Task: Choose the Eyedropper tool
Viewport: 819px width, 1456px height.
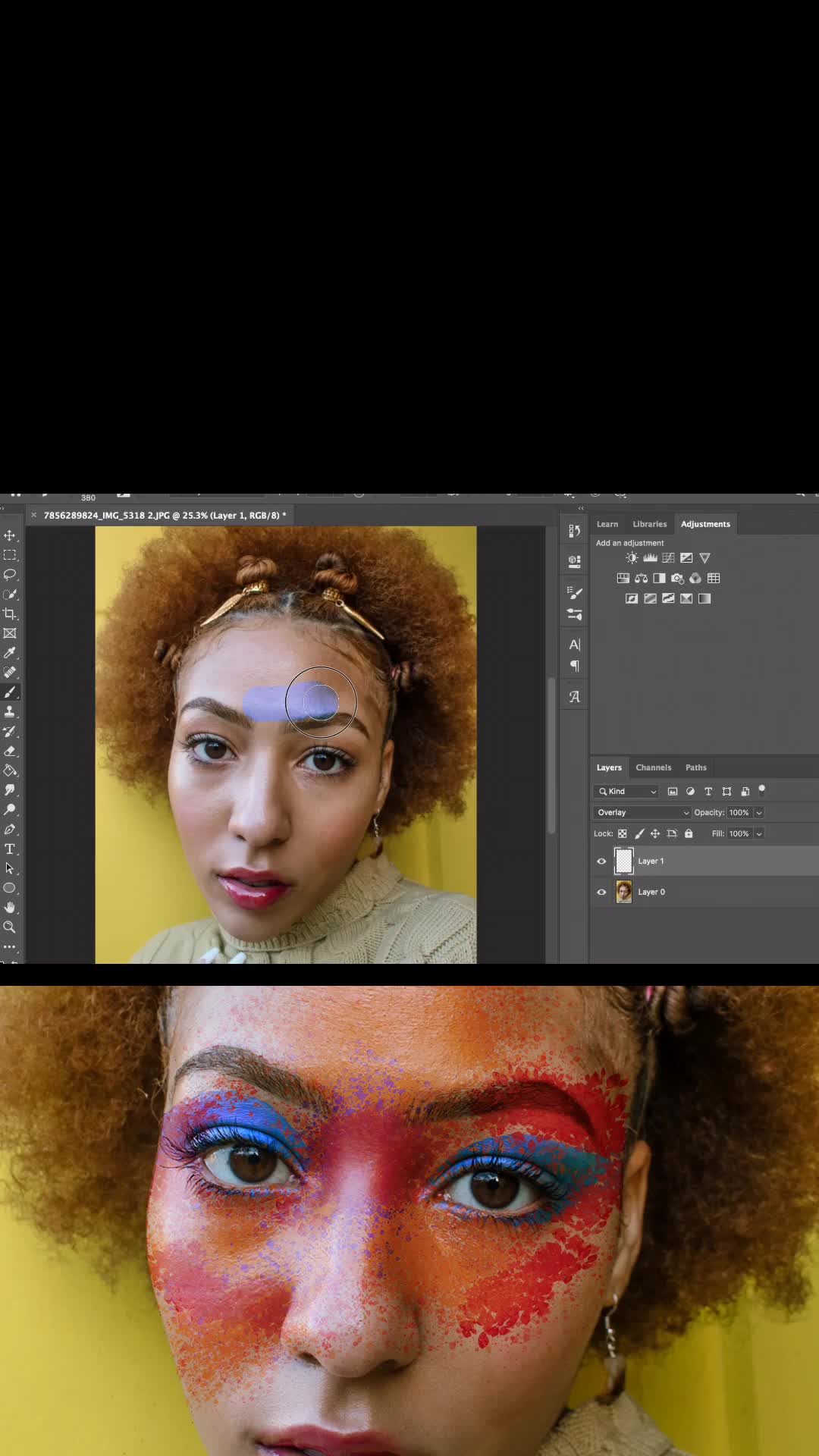Action: (x=10, y=653)
